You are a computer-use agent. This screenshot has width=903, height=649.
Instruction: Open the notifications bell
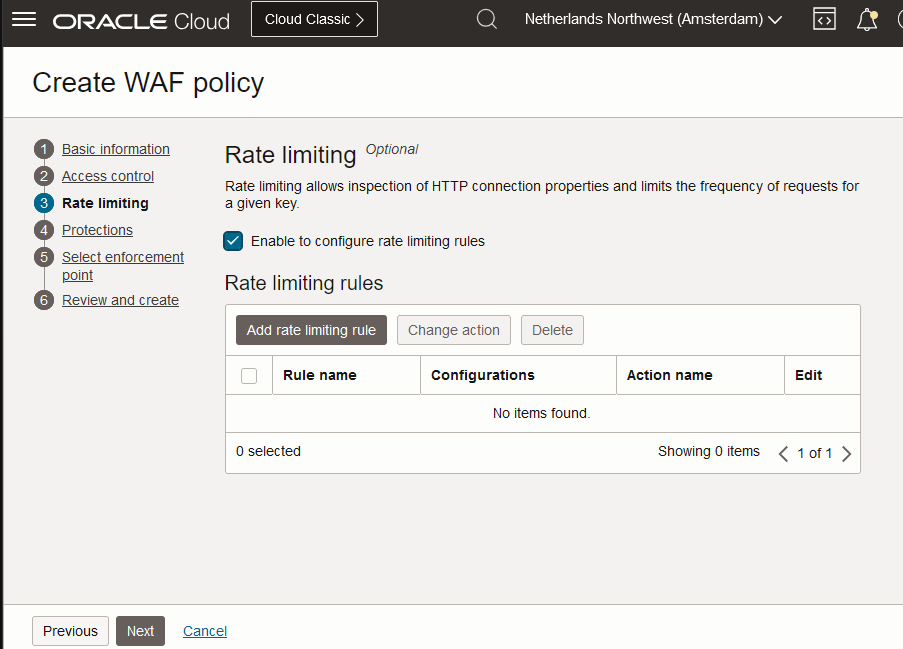[x=867, y=20]
